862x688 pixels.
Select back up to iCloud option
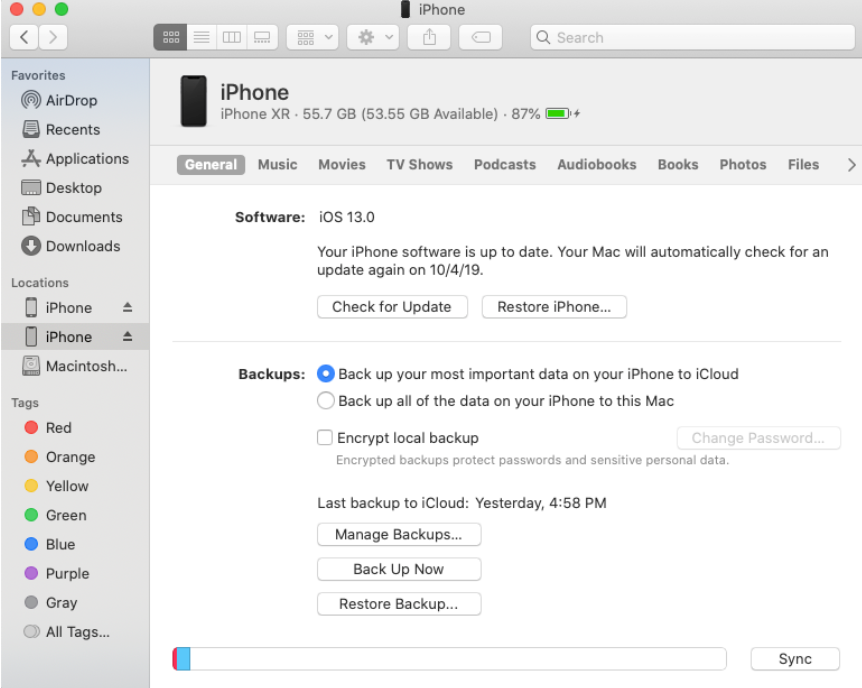pos(325,374)
